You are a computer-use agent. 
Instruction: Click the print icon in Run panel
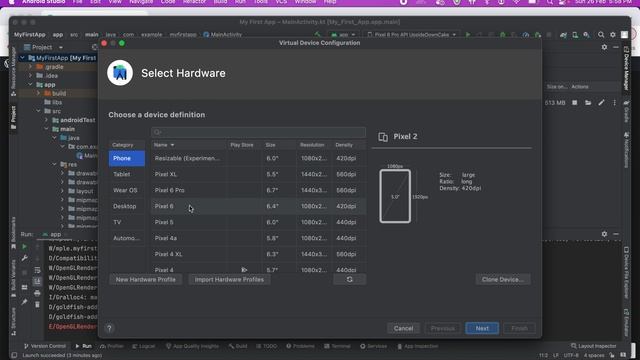coord(37,293)
